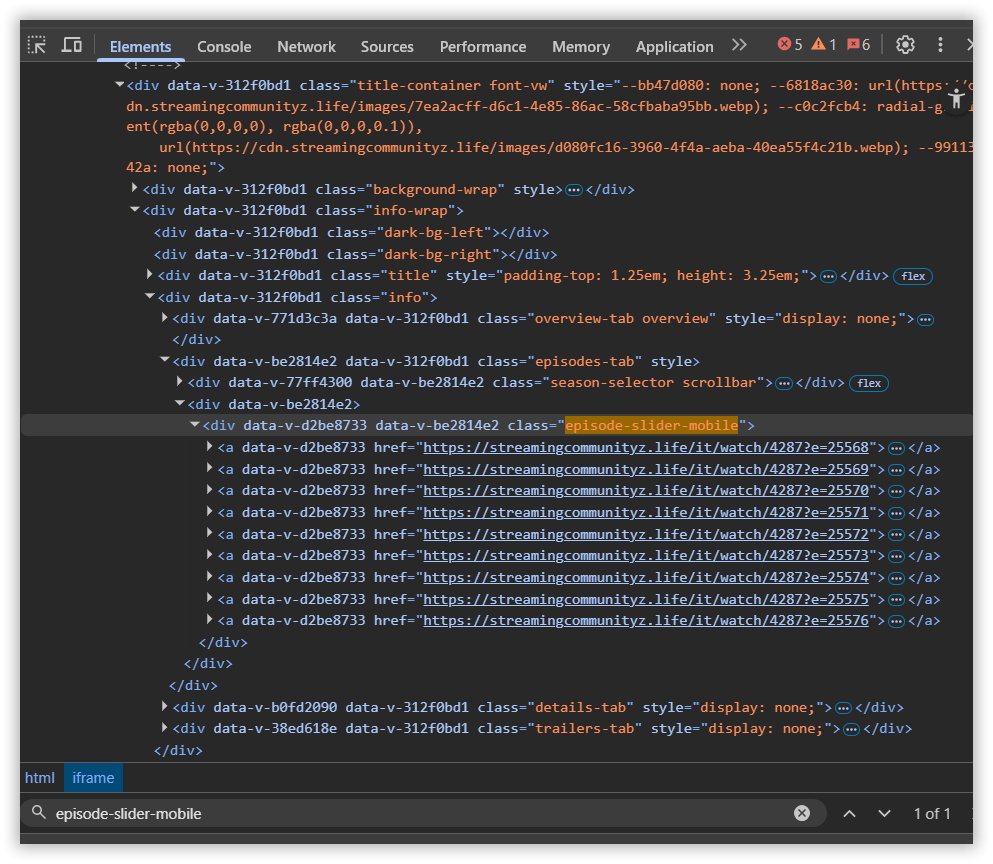This screenshot has width=993, height=864.
Task: Expand the background-wrap div node
Action: [x=135, y=188]
